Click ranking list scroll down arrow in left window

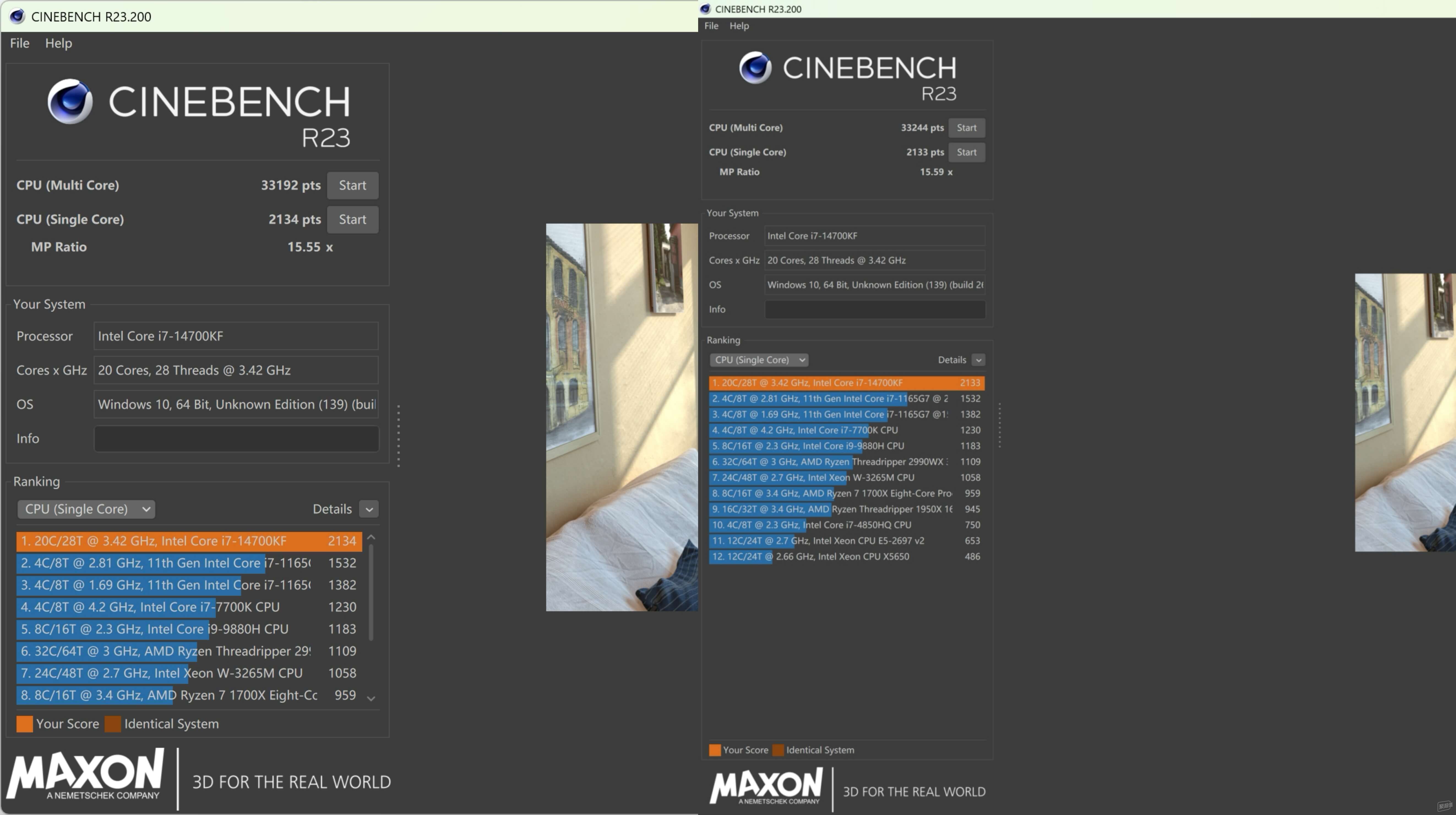(x=371, y=699)
